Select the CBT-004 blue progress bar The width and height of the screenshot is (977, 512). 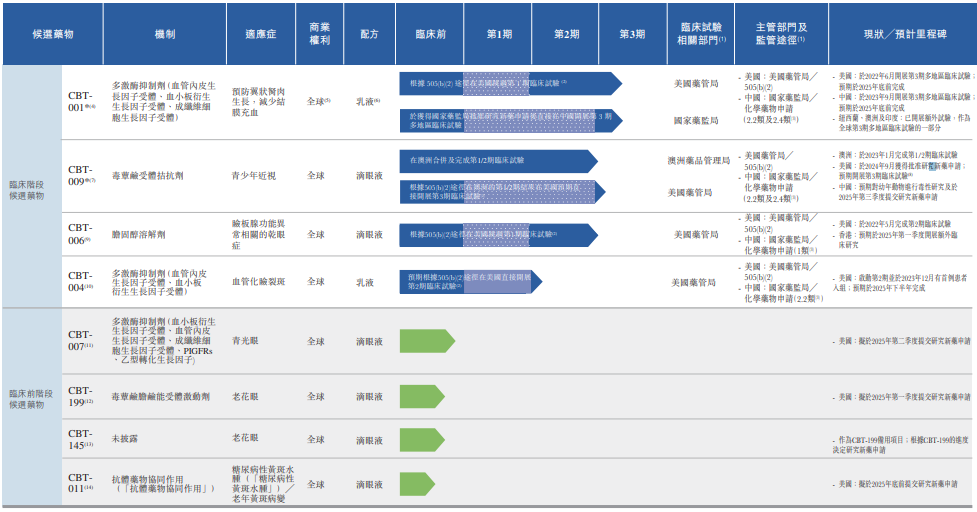coord(467,281)
